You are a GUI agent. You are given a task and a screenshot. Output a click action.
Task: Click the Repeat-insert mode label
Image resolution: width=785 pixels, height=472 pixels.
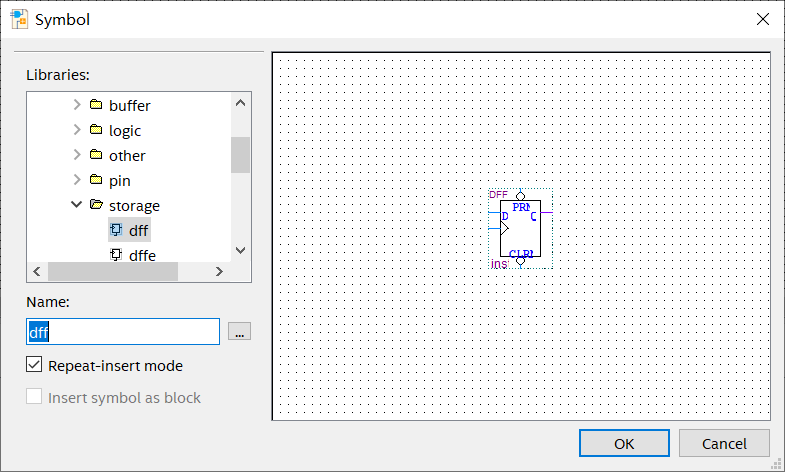tap(115, 366)
